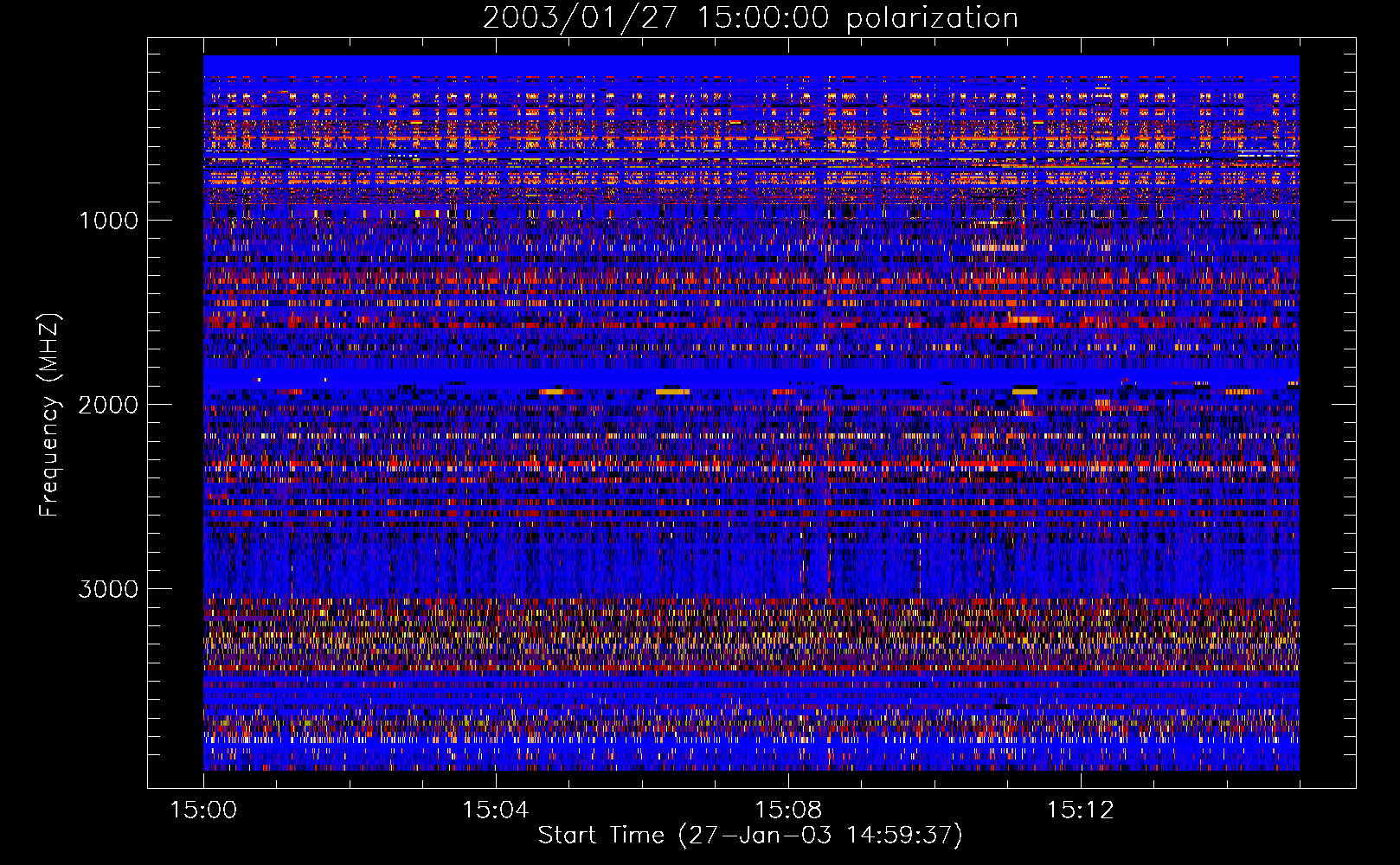Click the dense orange band above 1000 MHz

pos(750,137)
